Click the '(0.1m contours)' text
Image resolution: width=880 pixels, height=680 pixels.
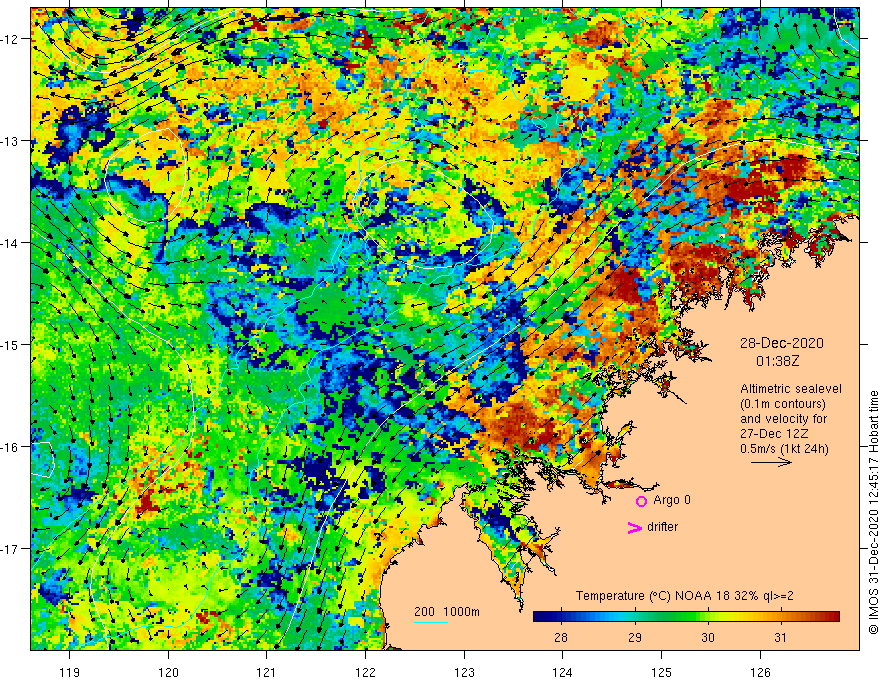tap(783, 404)
